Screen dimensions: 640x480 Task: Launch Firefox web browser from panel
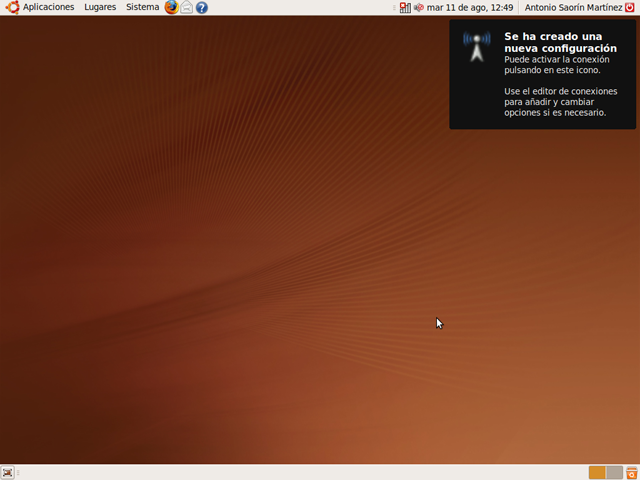click(x=171, y=7)
